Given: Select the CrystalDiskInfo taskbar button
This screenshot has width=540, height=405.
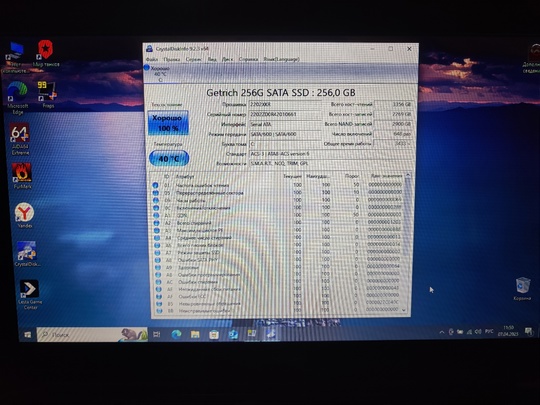Looking at the screenshot, I should pyautogui.click(x=271, y=333).
